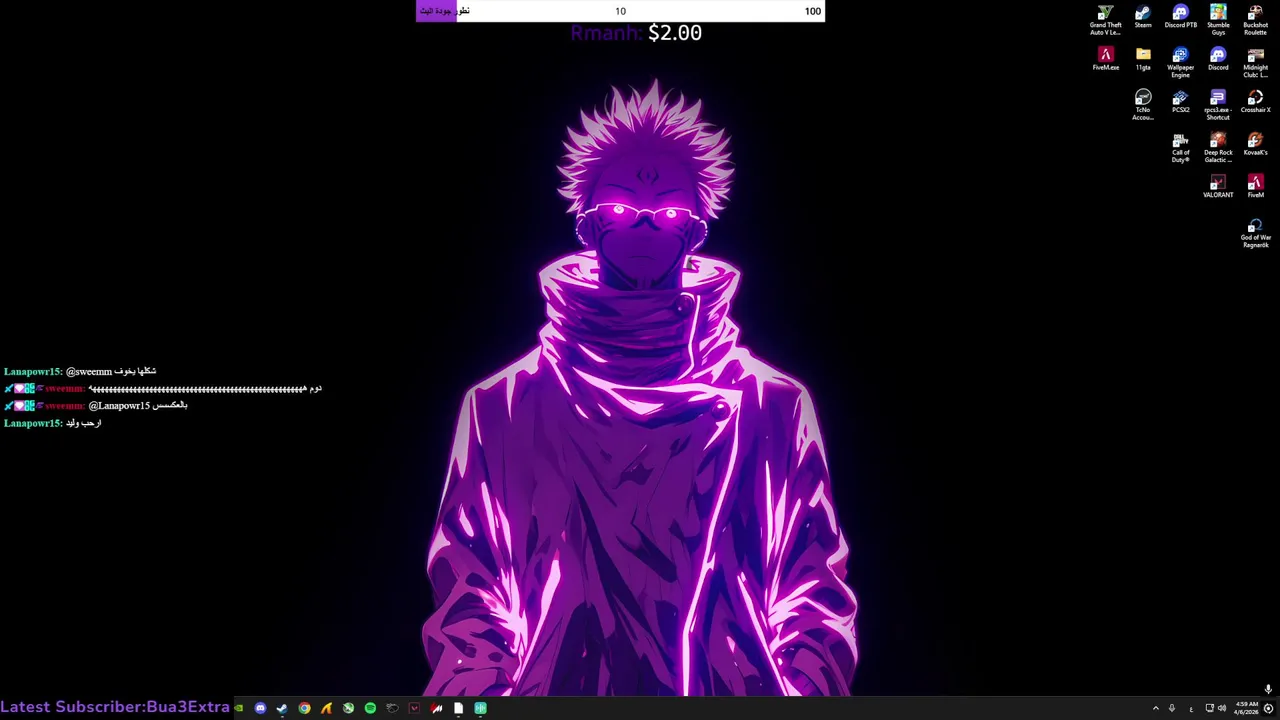Switch to Steam in the taskbar

[282, 708]
